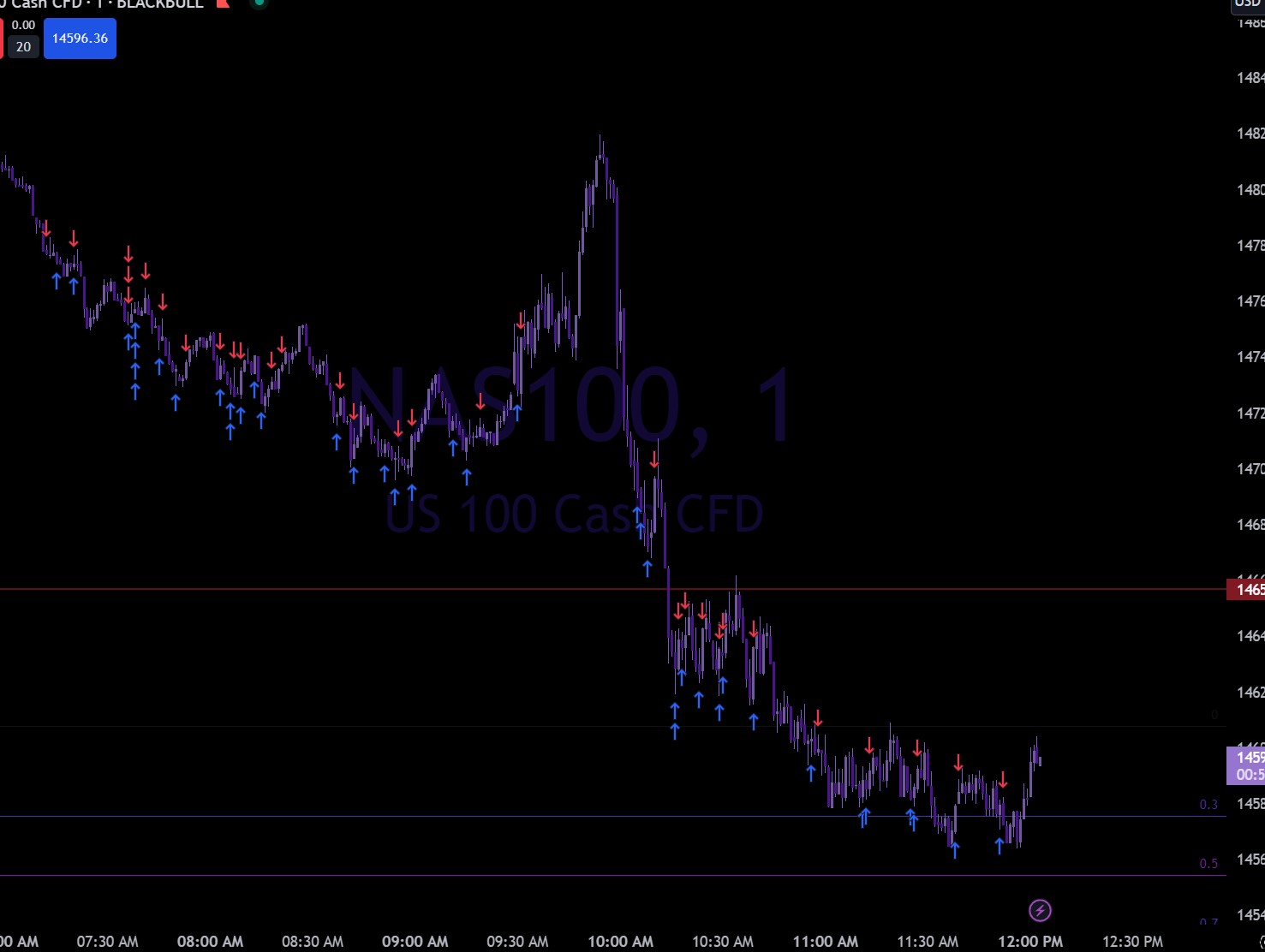Click the 1468 price axis label
Image resolution: width=1265 pixels, height=952 pixels.
pyautogui.click(x=1250, y=524)
